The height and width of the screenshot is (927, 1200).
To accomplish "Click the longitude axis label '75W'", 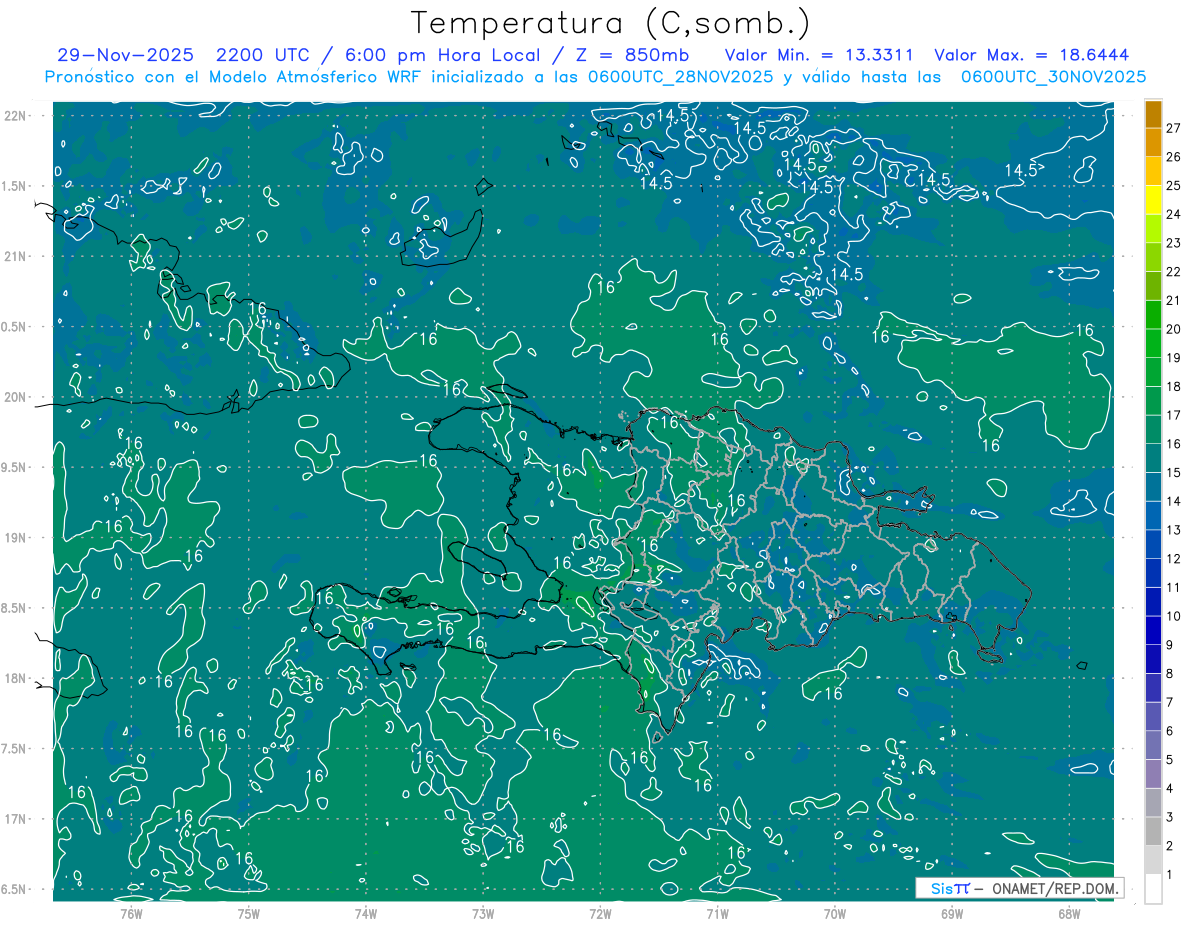I will 248,914.
